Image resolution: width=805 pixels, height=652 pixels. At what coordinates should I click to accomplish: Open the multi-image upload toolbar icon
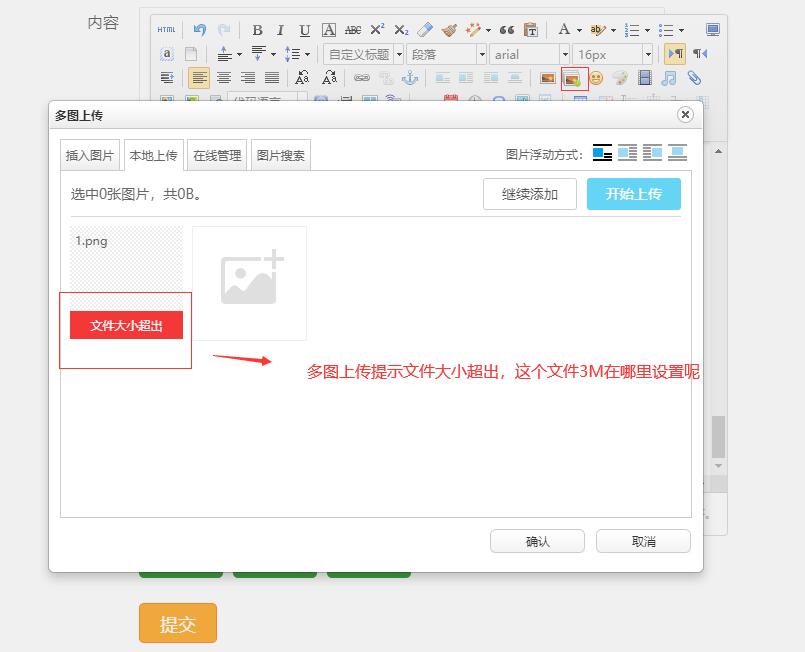point(574,78)
